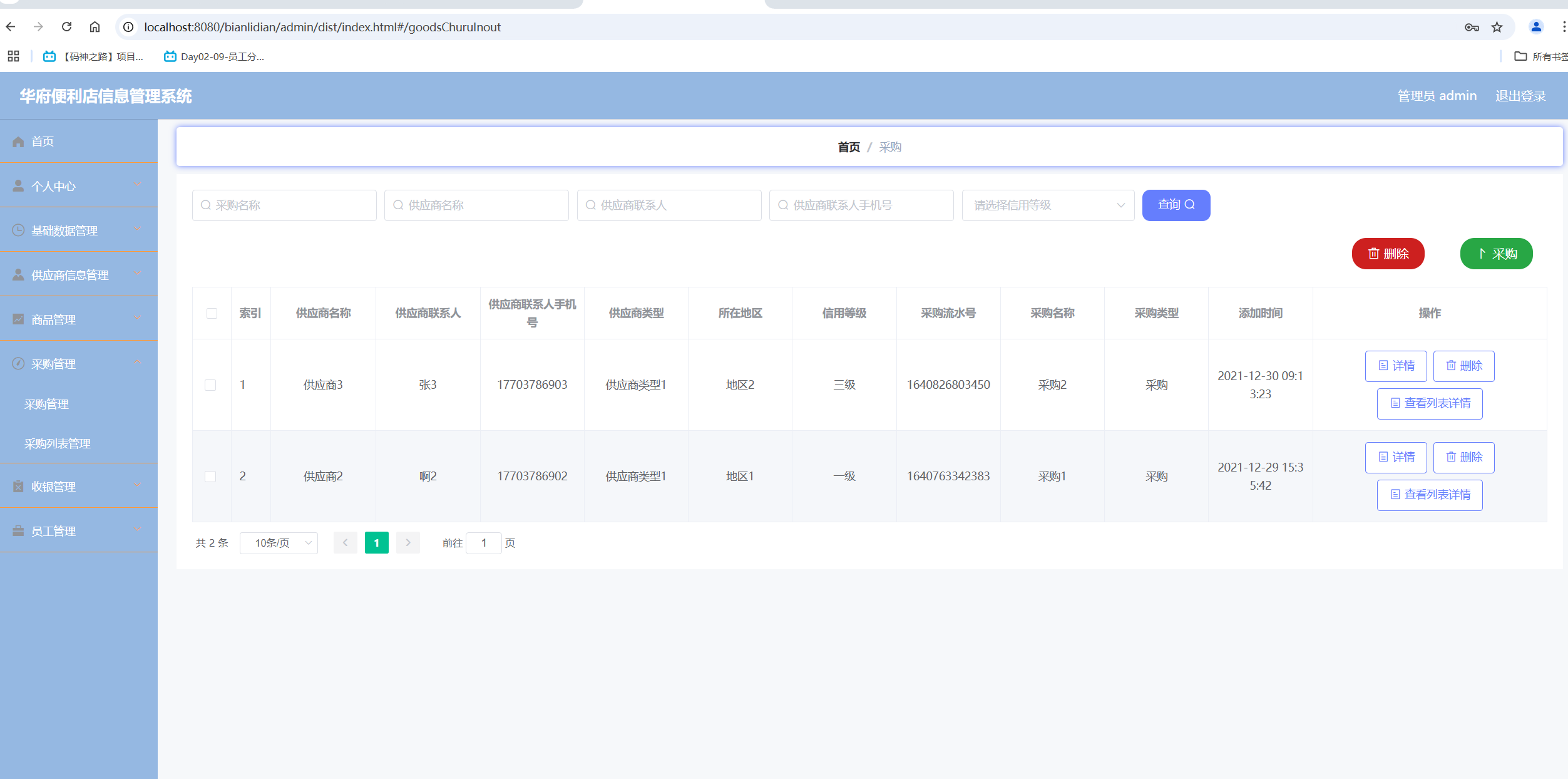
Task: Click the previous page arrow in pagination
Action: (345, 543)
